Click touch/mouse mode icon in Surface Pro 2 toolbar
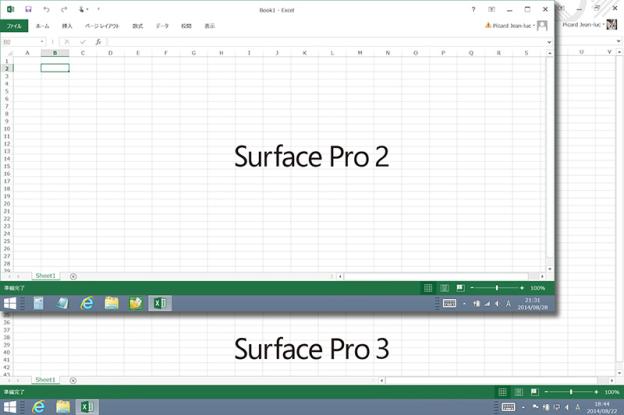The width and height of the screenshot is (624, 415). pyautogui.click(x=82, y=9)
